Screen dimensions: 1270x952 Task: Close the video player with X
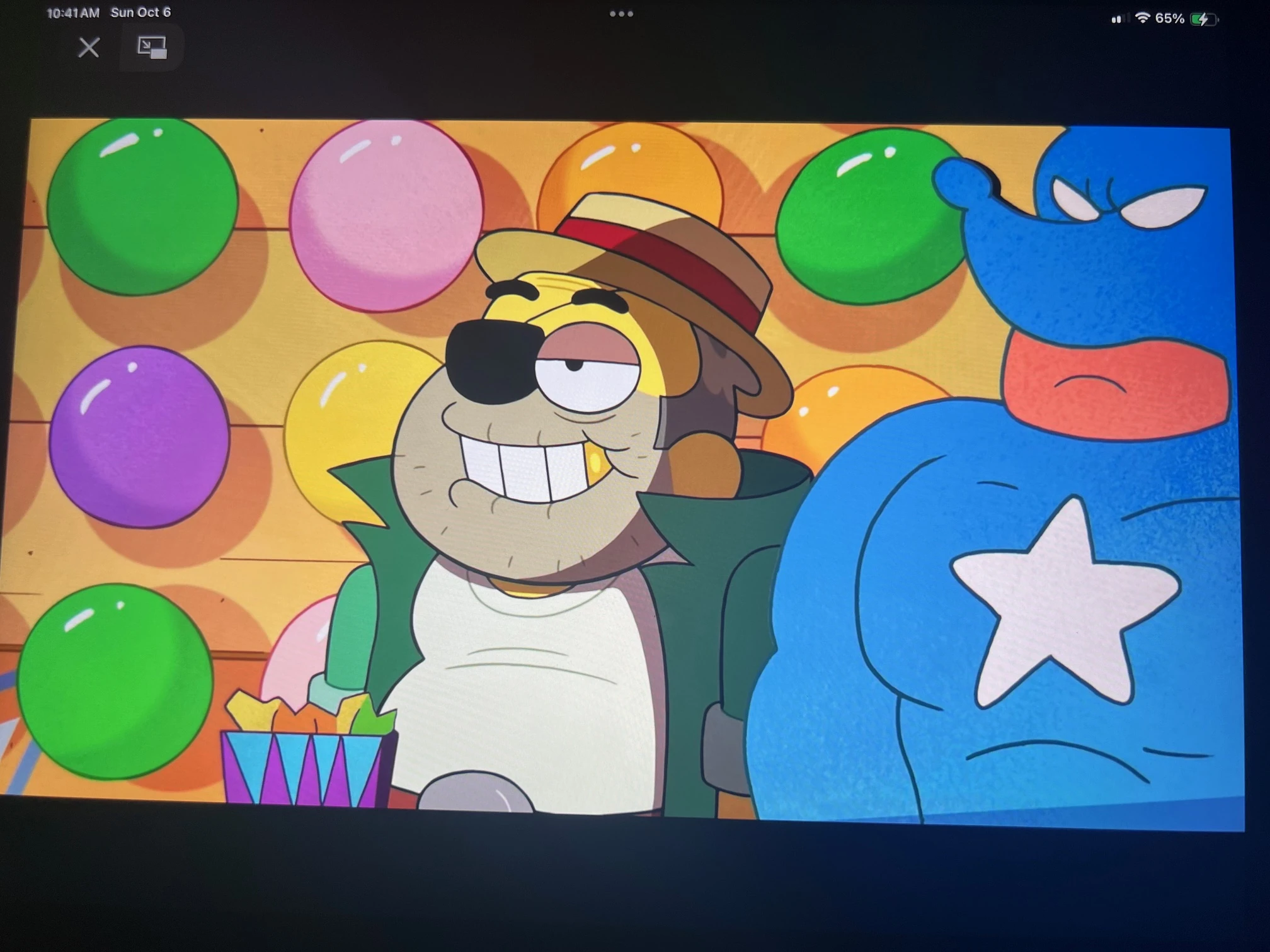point(89,47)
